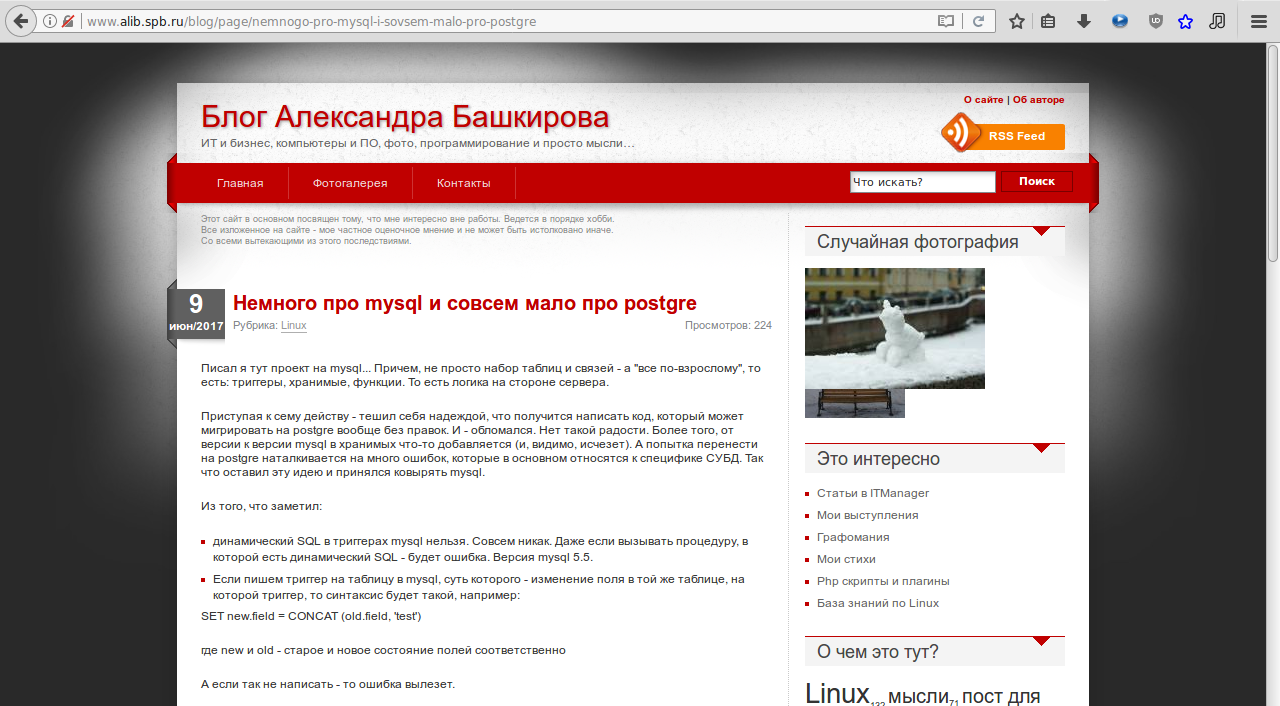The width and height of the screenshot is (1280, 706).
Task: Click the мысли tag in tag cloud
Action: click(x=918, y=696)
